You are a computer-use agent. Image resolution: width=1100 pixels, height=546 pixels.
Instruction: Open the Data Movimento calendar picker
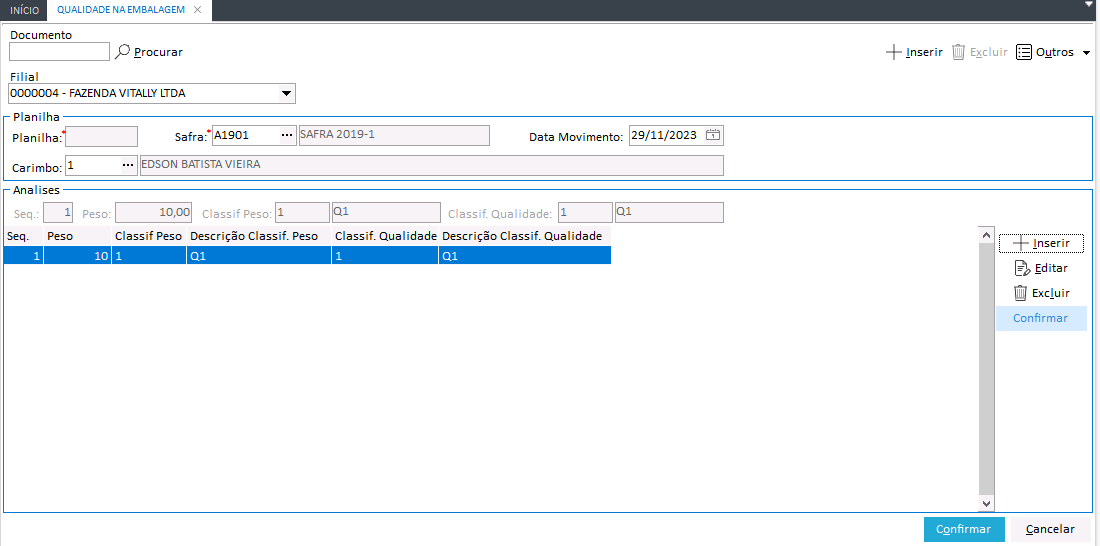713,135
